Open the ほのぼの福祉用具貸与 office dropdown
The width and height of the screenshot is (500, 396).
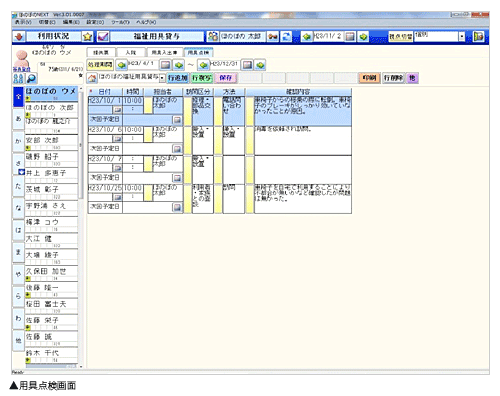pyautogui.click(x=162, y=78)
